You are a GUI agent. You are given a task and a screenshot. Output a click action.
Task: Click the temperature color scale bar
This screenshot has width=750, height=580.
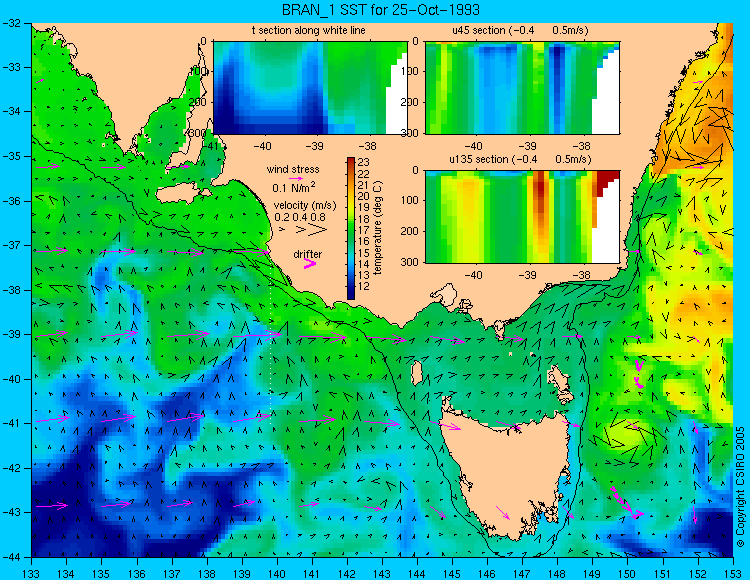[351, 228]
